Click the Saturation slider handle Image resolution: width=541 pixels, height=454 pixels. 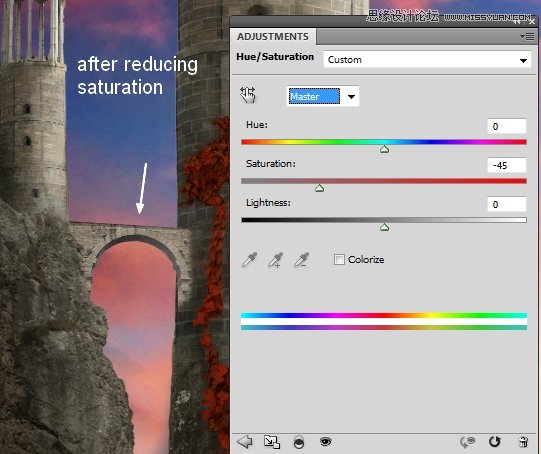pos(319,188)
